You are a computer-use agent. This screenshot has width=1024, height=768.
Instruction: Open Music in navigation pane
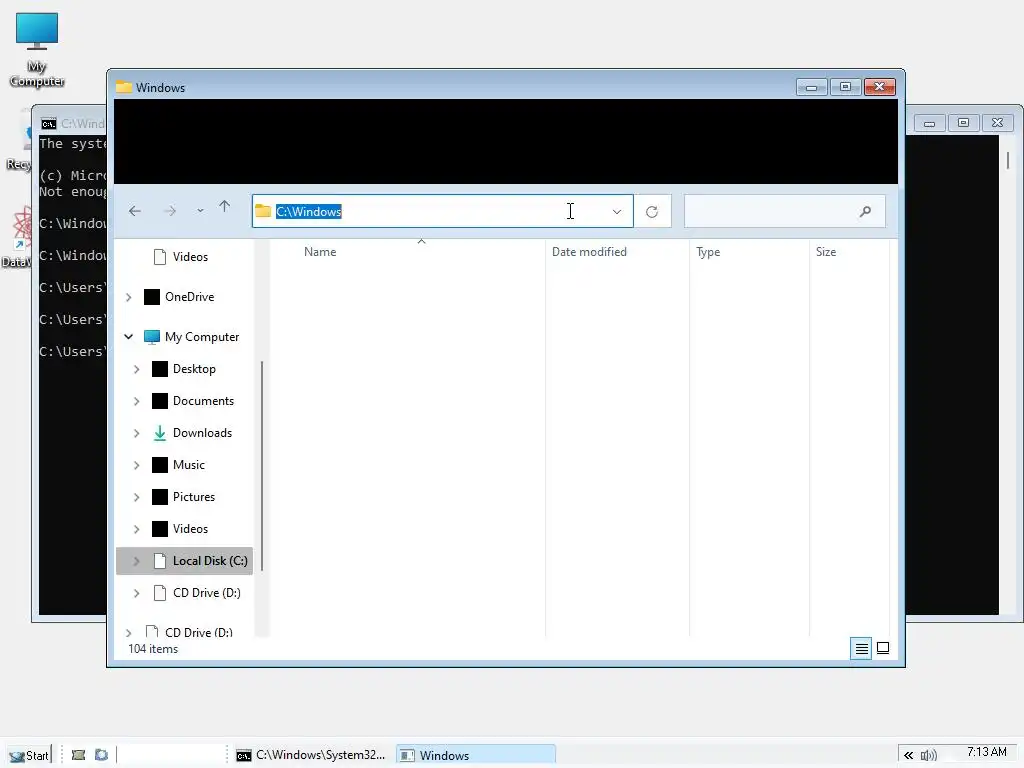(x=189, y=465)
